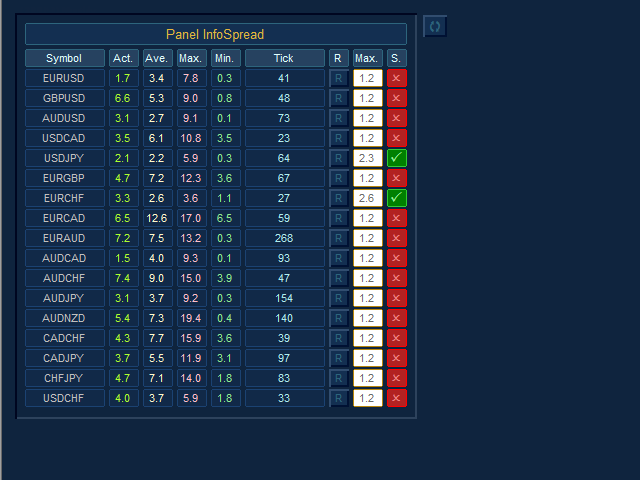Click the Panel InfoSpread title bar
Screen dimensions: 640x480
[x=215, y=34]
